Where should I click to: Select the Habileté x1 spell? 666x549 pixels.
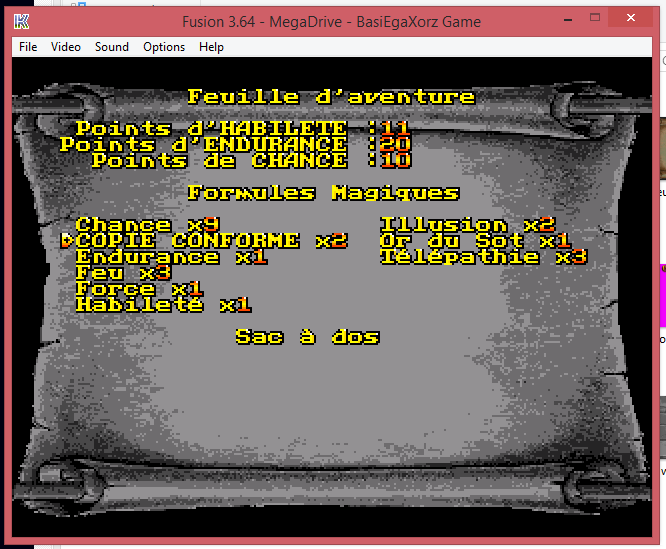pos(164,305)
